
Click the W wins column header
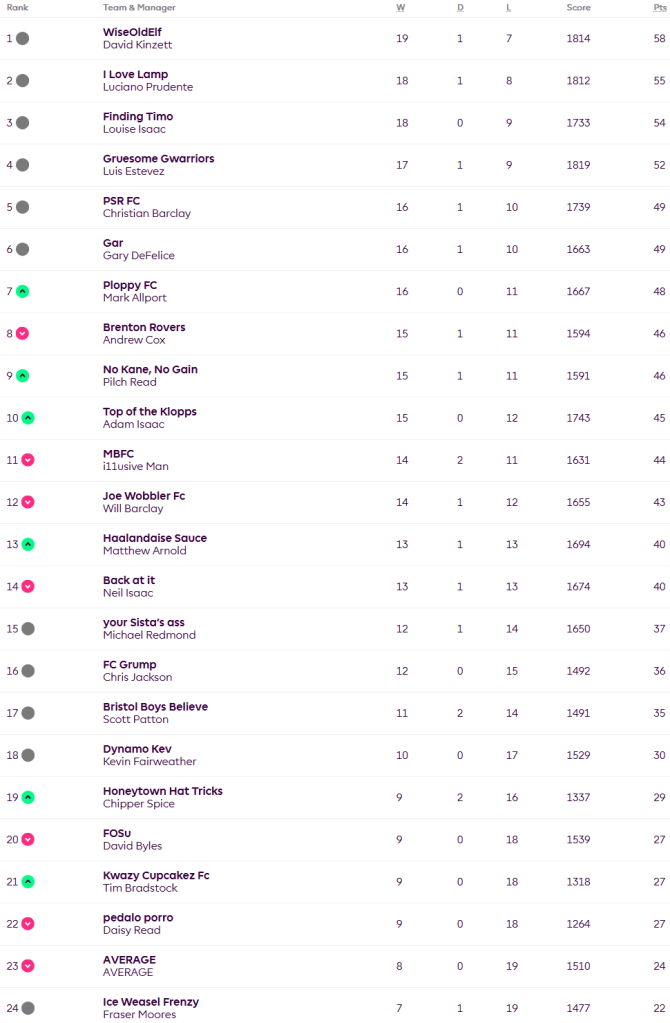pyautogui.click(x=401, y=7)
